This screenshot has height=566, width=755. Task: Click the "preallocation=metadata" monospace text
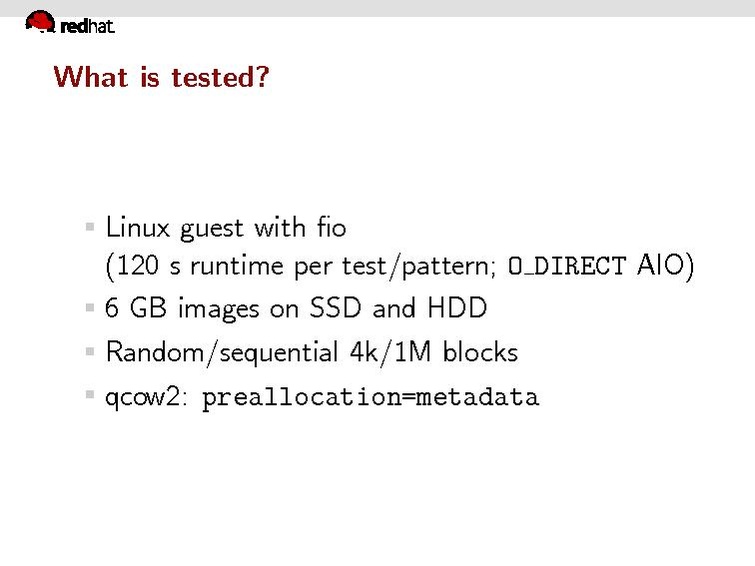pos(370,397)
